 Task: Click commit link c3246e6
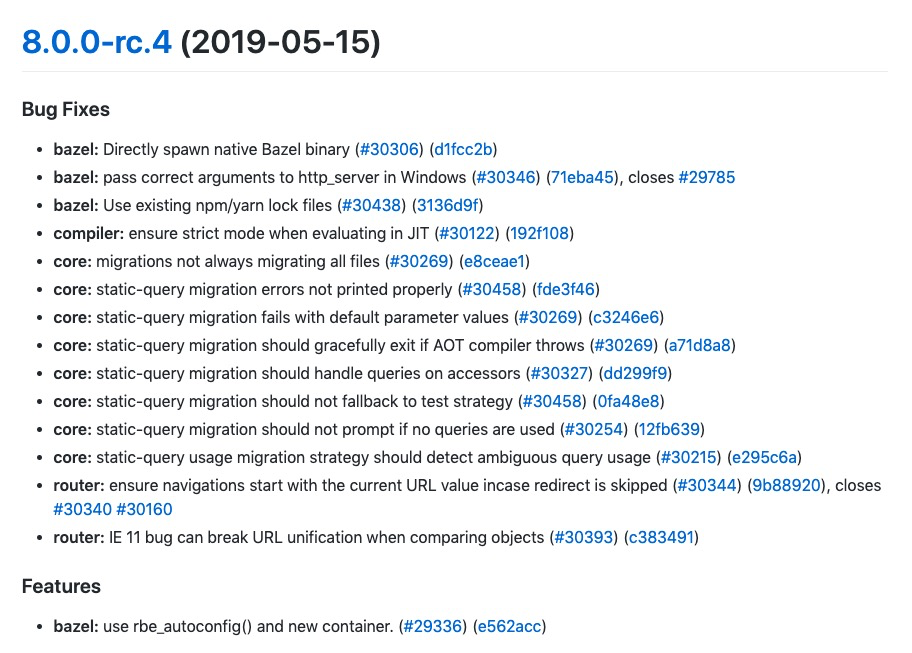626,317
